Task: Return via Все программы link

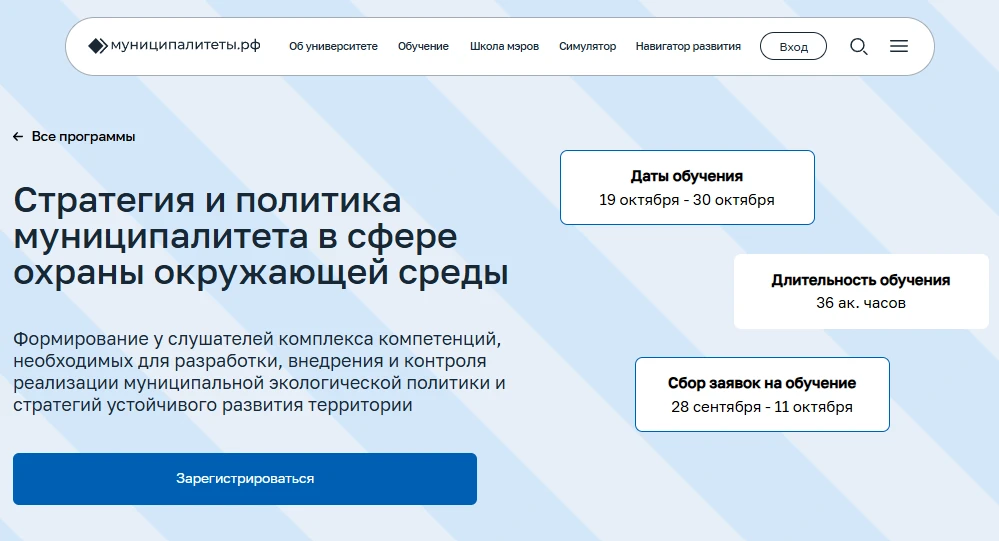Action: 83,136
